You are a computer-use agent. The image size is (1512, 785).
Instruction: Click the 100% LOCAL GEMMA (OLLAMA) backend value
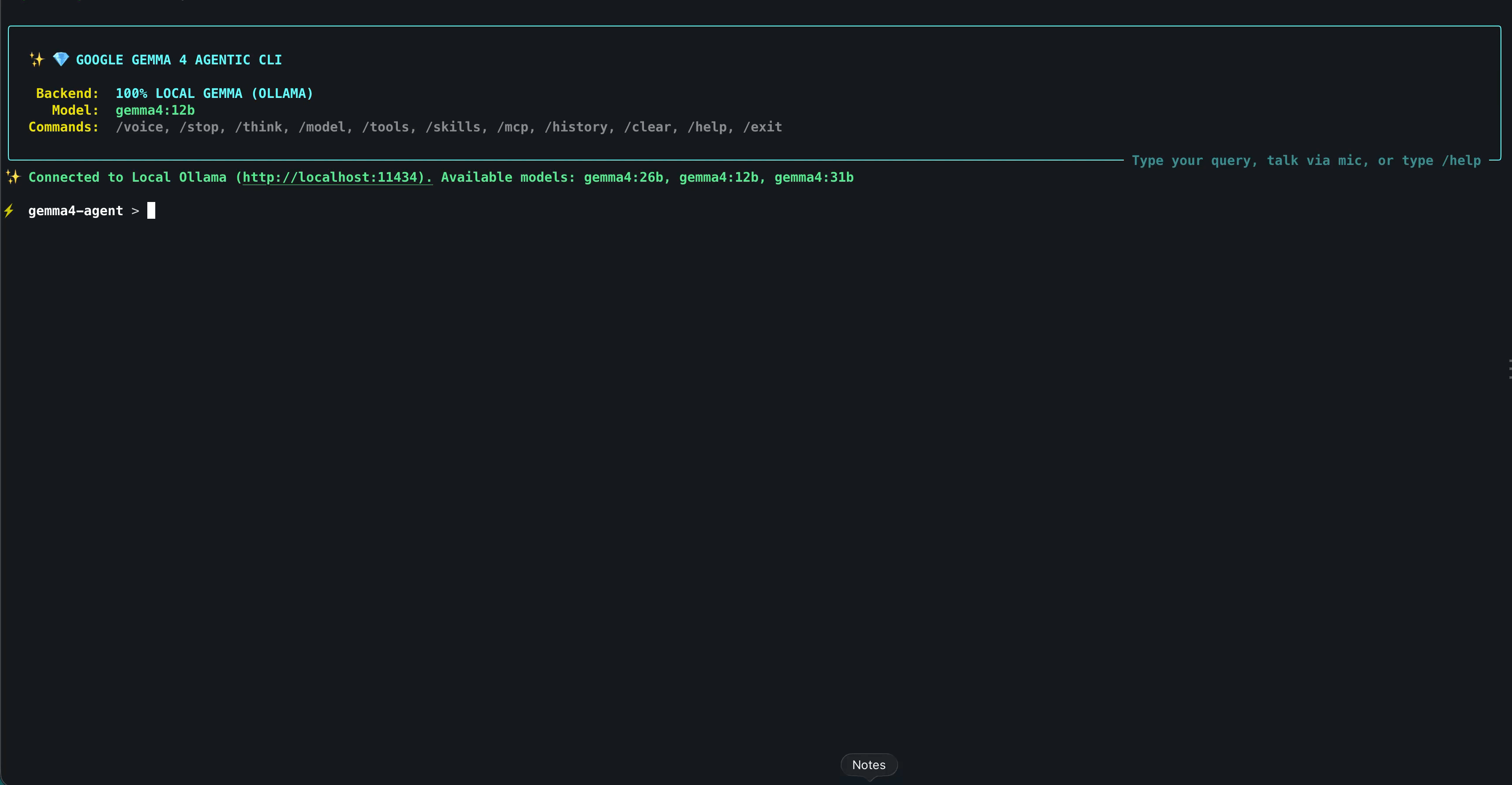coord(214,93)
